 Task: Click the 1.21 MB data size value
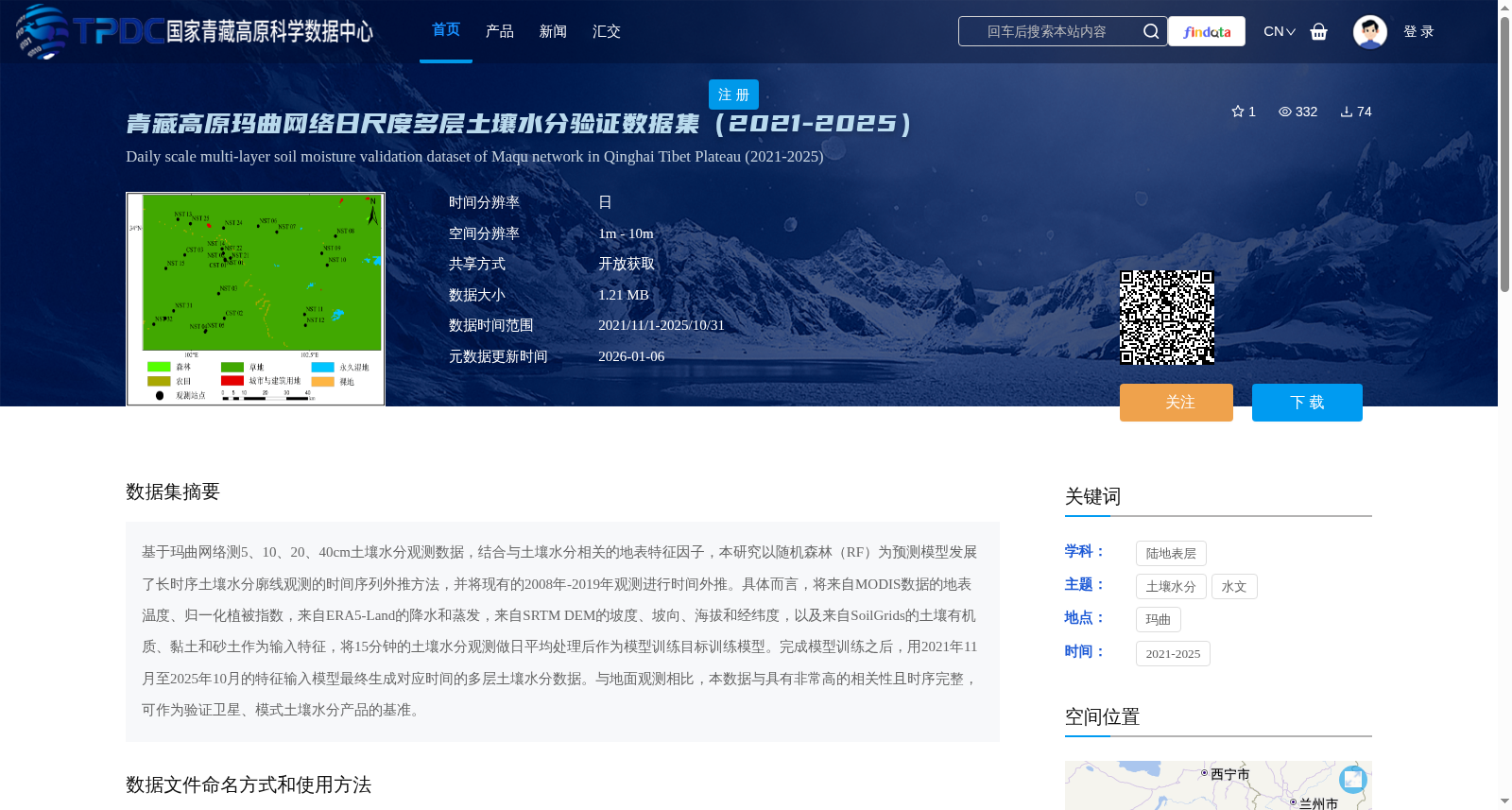pos(624,295)
